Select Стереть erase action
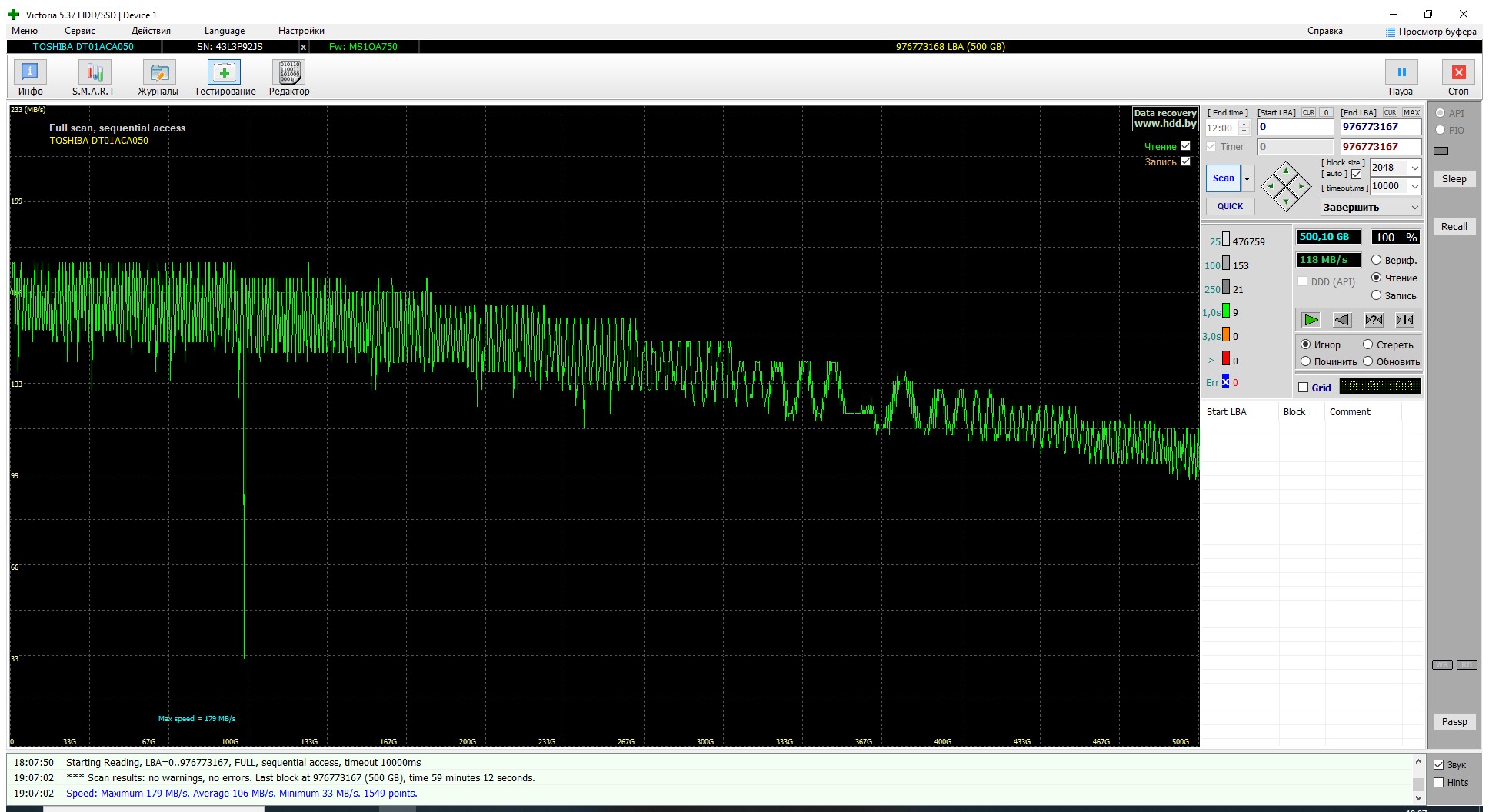The image size is (1489, 812). click(1368, 344)
